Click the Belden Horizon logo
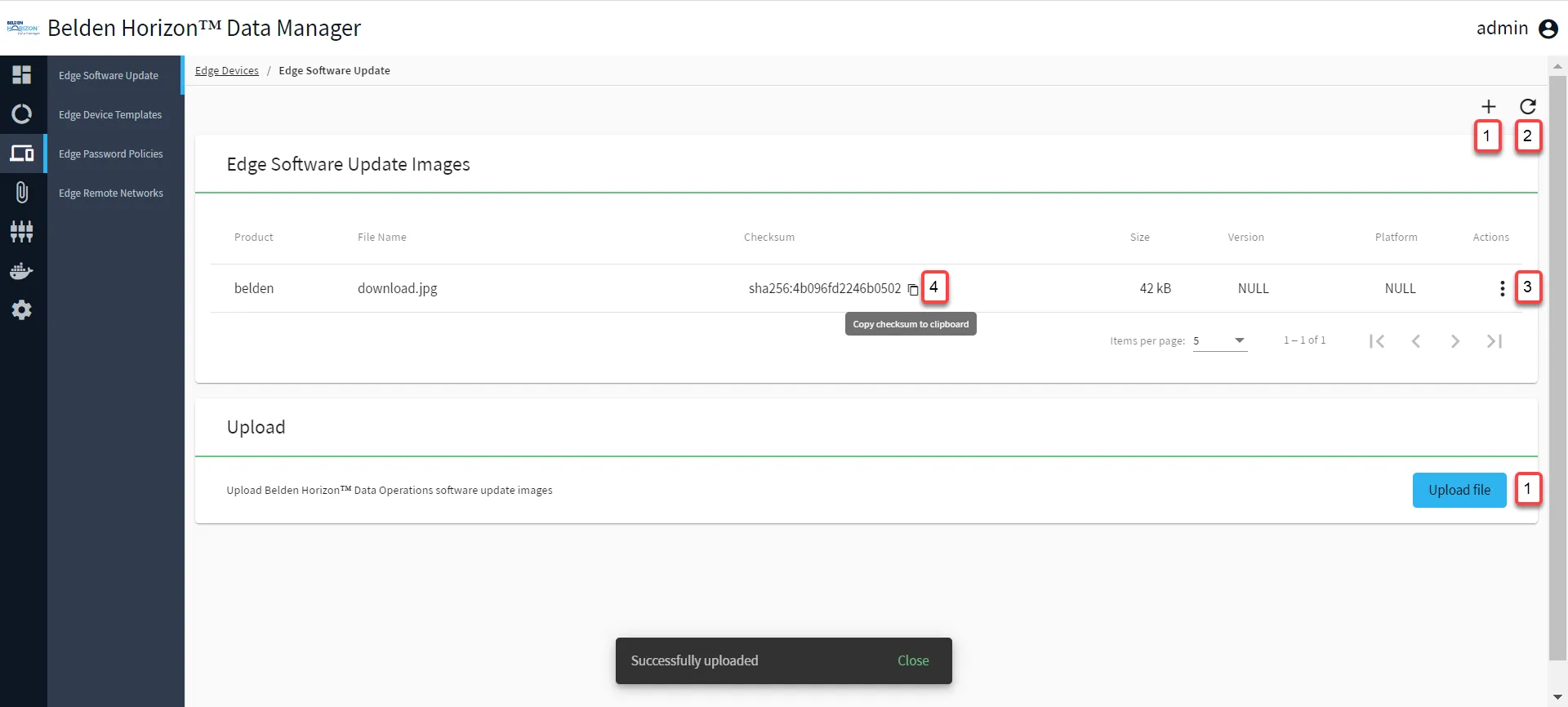The image size is (1568, 707). [x=23, y=29]
